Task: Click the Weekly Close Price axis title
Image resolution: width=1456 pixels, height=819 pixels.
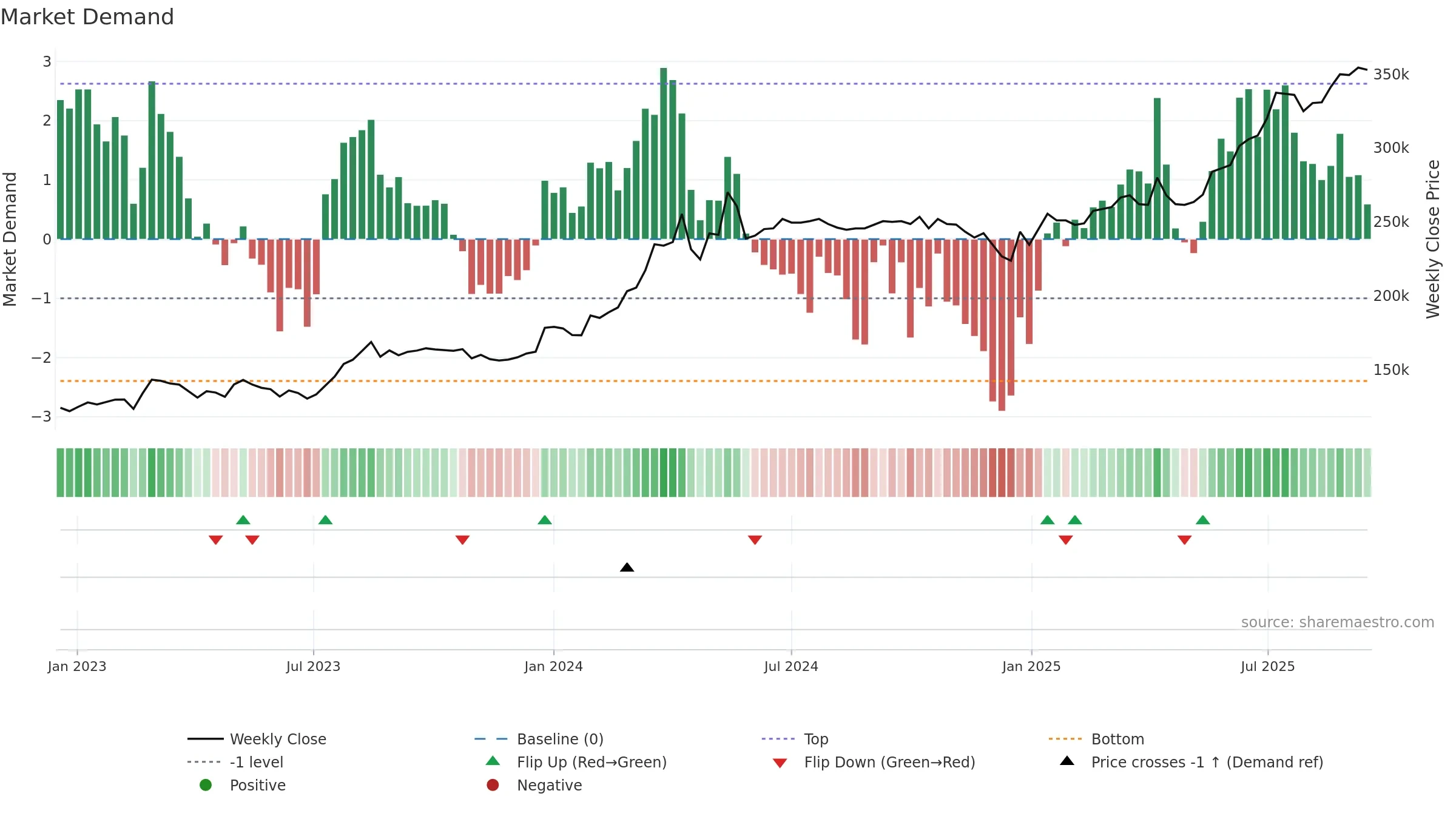Action: (1433, 239)
